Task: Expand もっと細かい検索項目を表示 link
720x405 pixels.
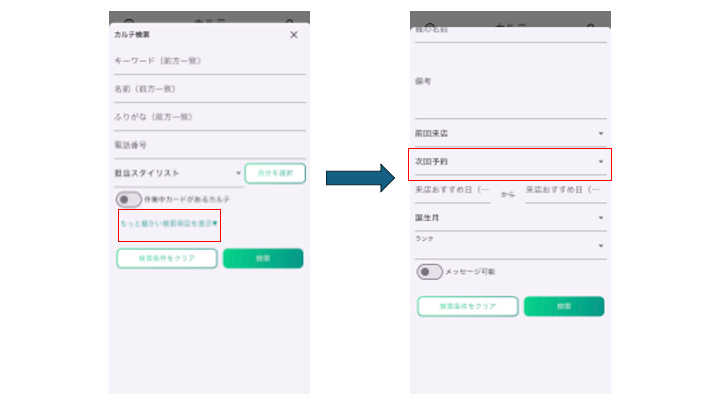Action: click(x=168, y=224)
